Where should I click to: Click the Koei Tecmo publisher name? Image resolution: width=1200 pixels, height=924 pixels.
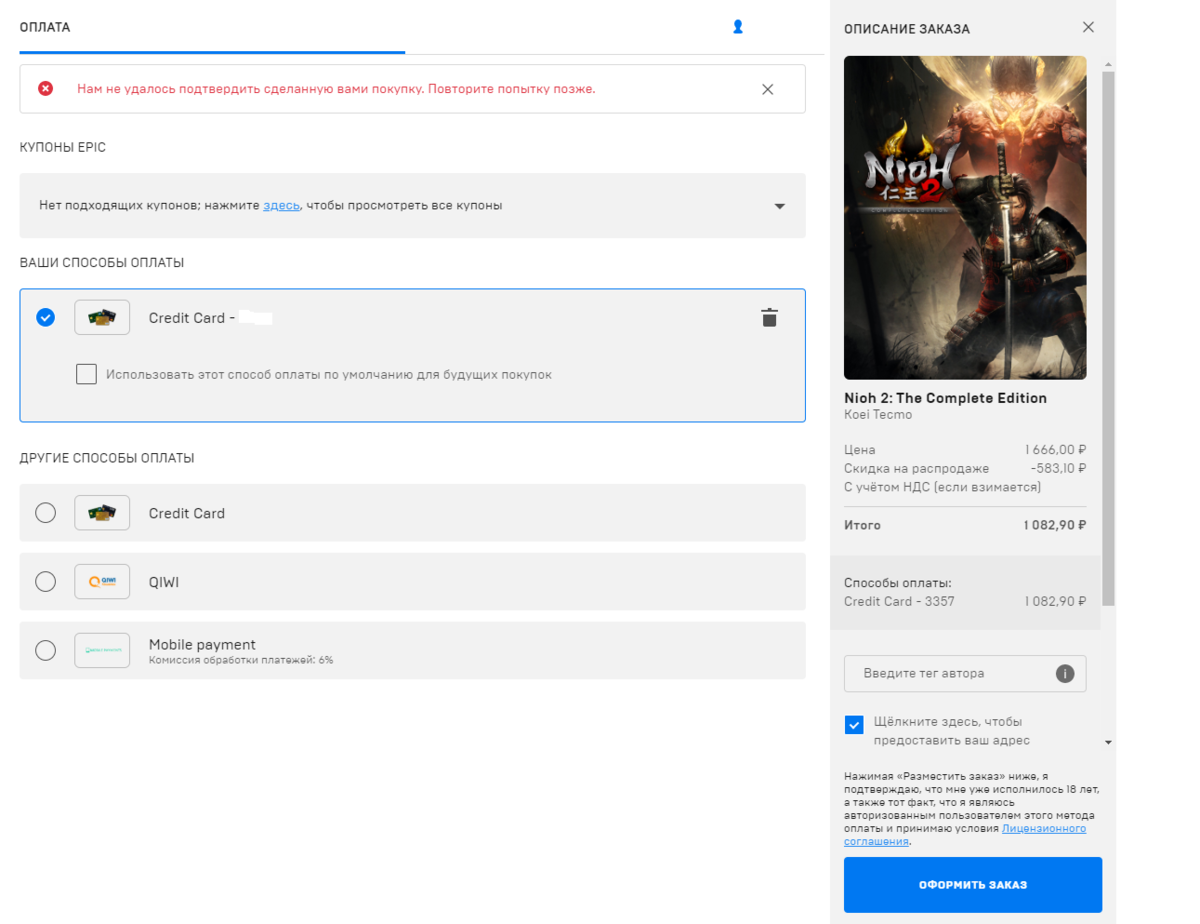[x=878, y=415]
